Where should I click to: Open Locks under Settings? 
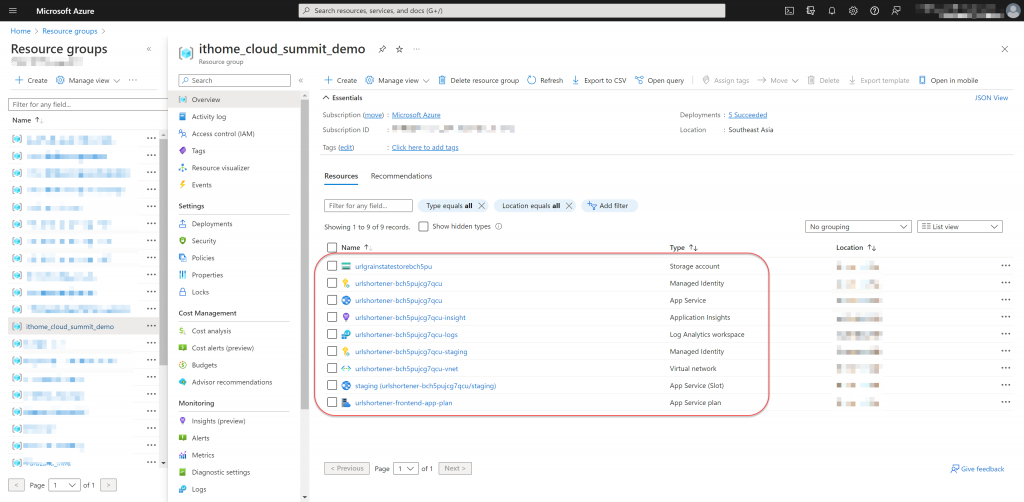point(200,292)
